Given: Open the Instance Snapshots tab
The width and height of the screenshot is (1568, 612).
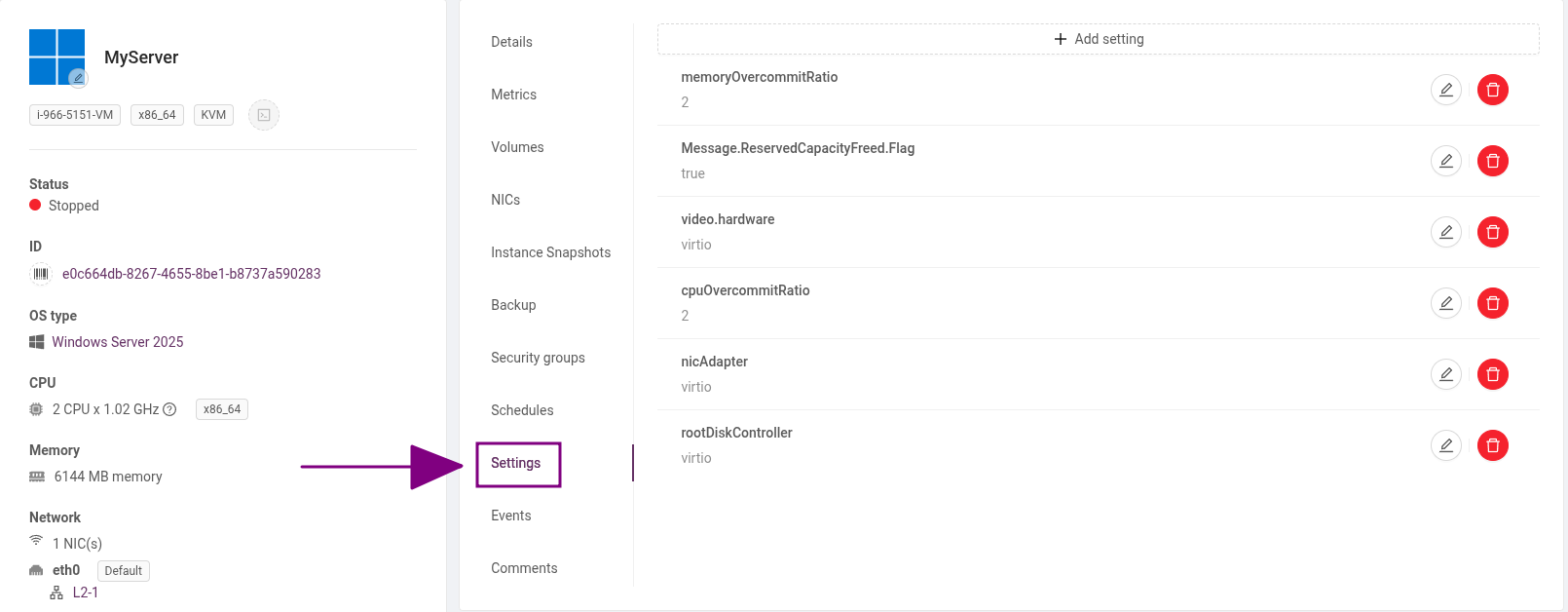Looking at the screenshot, I should pos(550,252).
